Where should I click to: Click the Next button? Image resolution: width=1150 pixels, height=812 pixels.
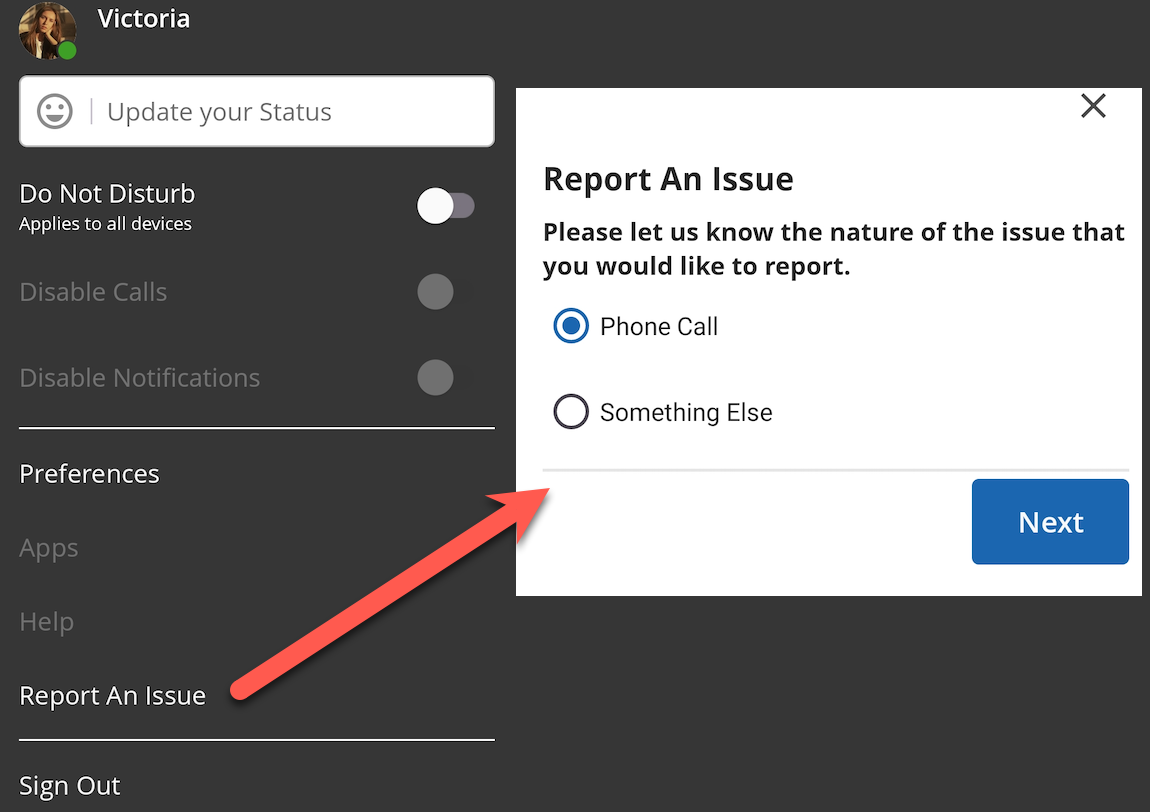(1050, 522)
